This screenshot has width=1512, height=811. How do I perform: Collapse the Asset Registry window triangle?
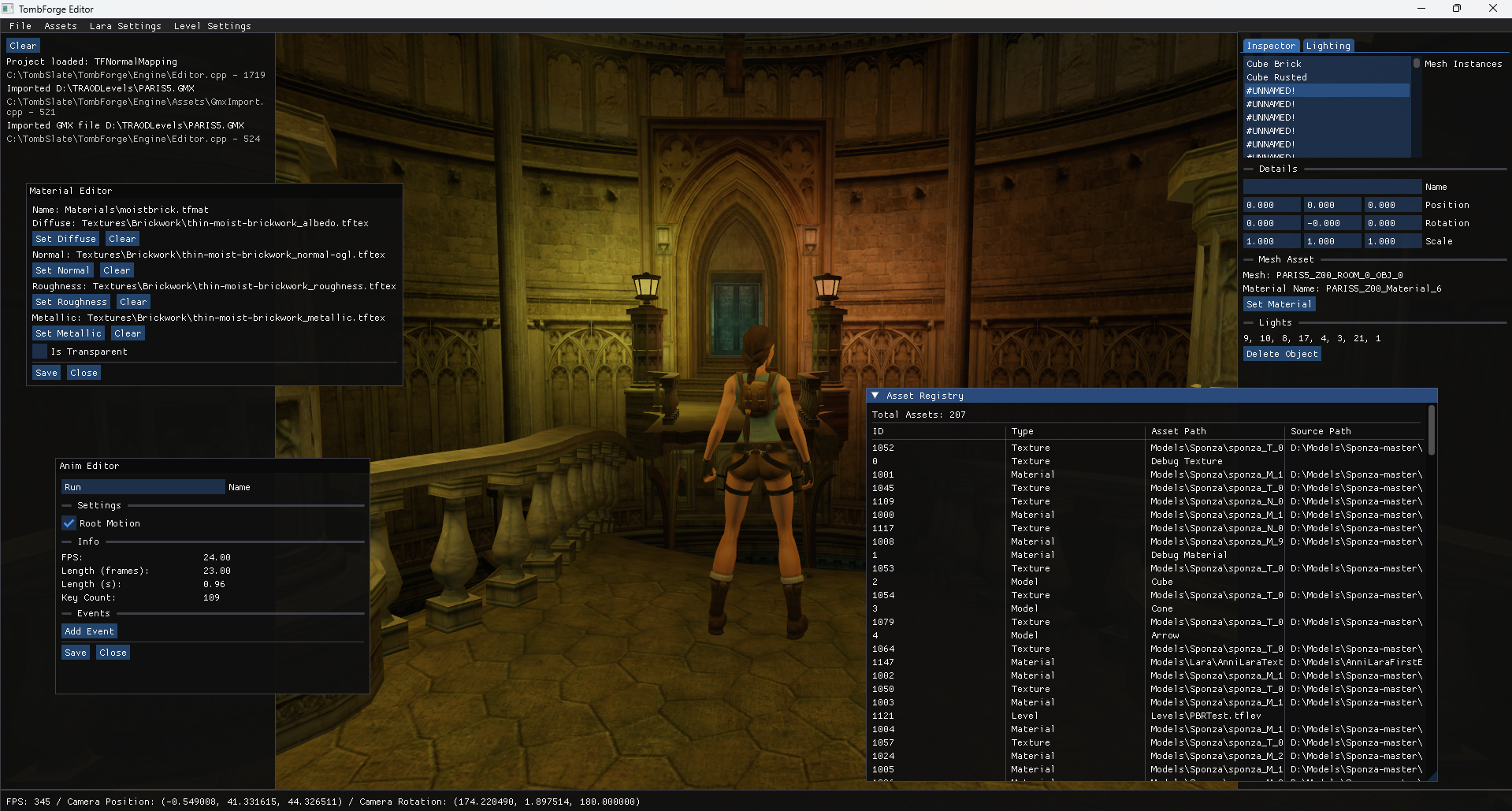(875, 396)
